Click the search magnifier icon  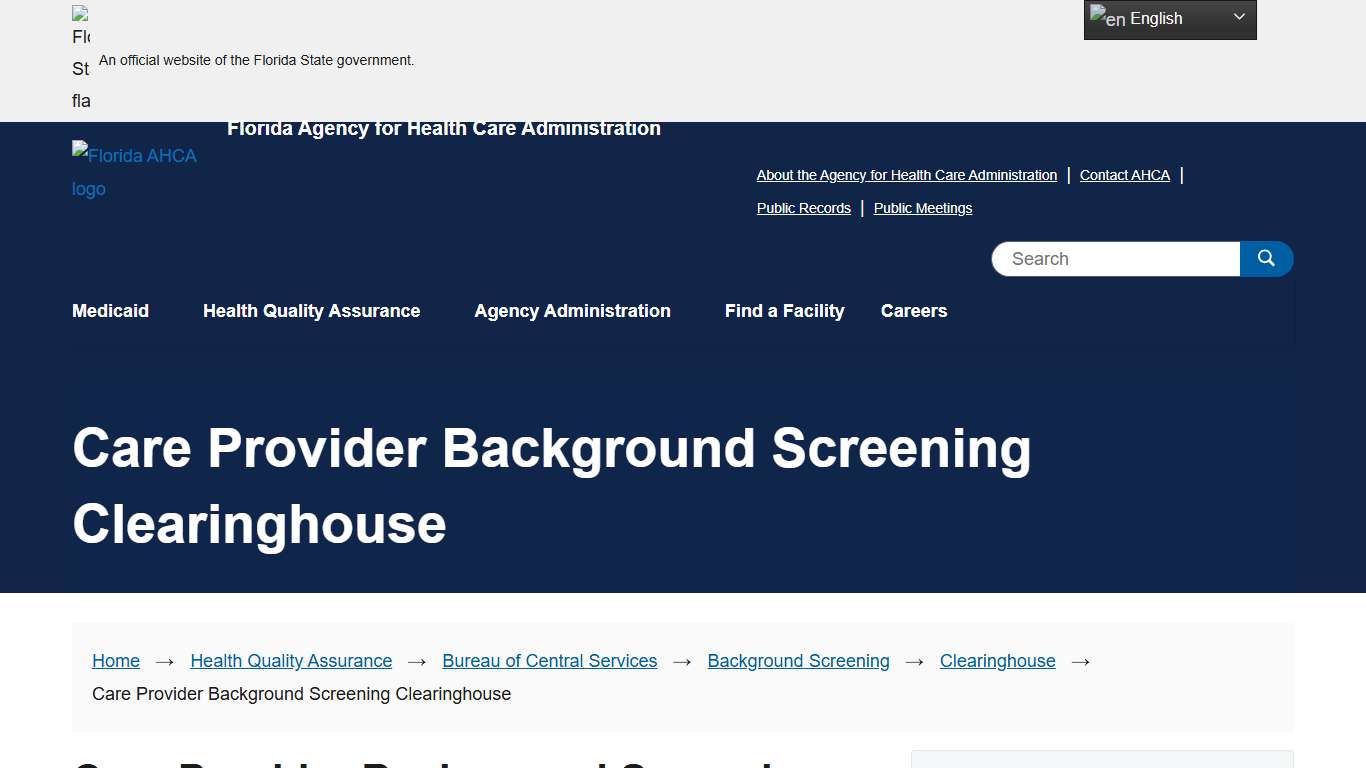coord(1266,258)
